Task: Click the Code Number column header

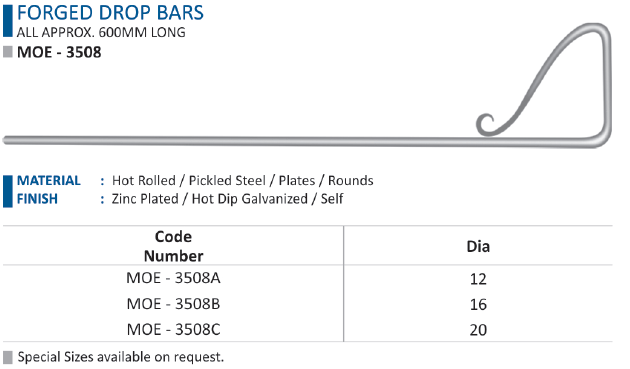Action: pos(174,246)
